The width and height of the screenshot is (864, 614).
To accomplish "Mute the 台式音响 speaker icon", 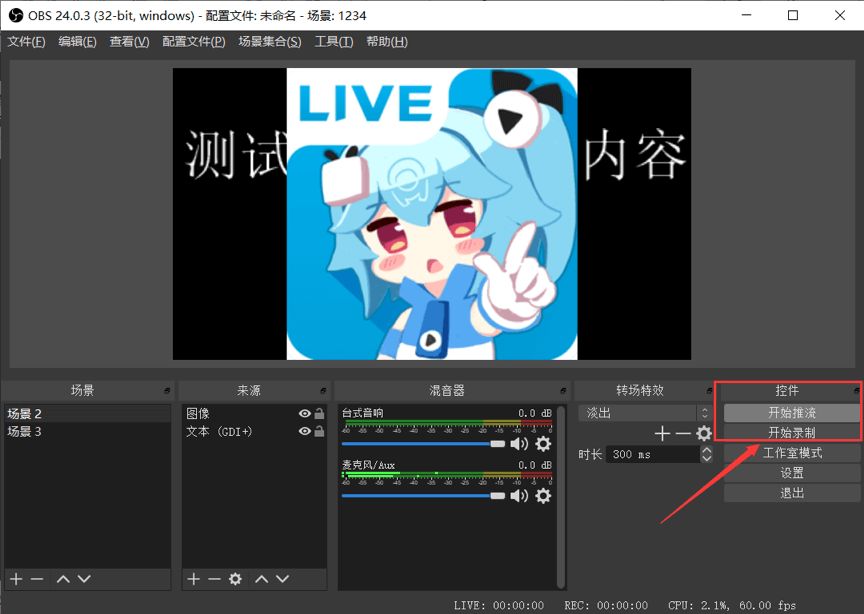I will tap(519, 444).
